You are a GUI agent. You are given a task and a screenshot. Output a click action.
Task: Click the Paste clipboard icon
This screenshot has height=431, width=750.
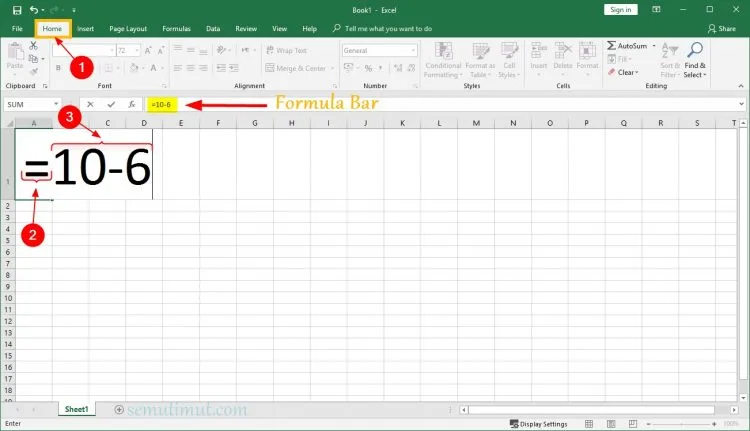pos(15,52)
